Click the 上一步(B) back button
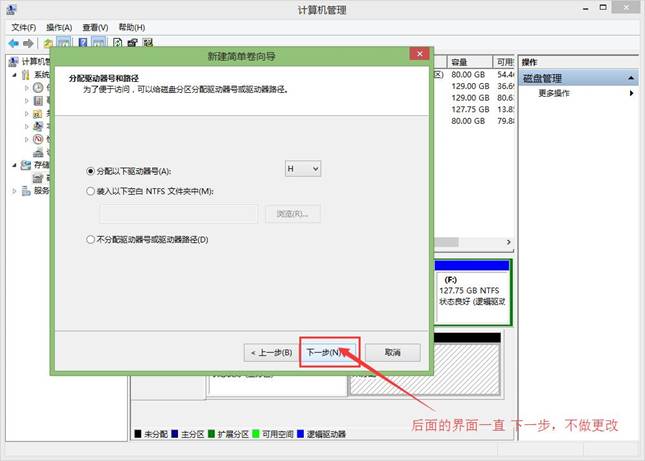This screenshot has width=645, height=461. 271,353
